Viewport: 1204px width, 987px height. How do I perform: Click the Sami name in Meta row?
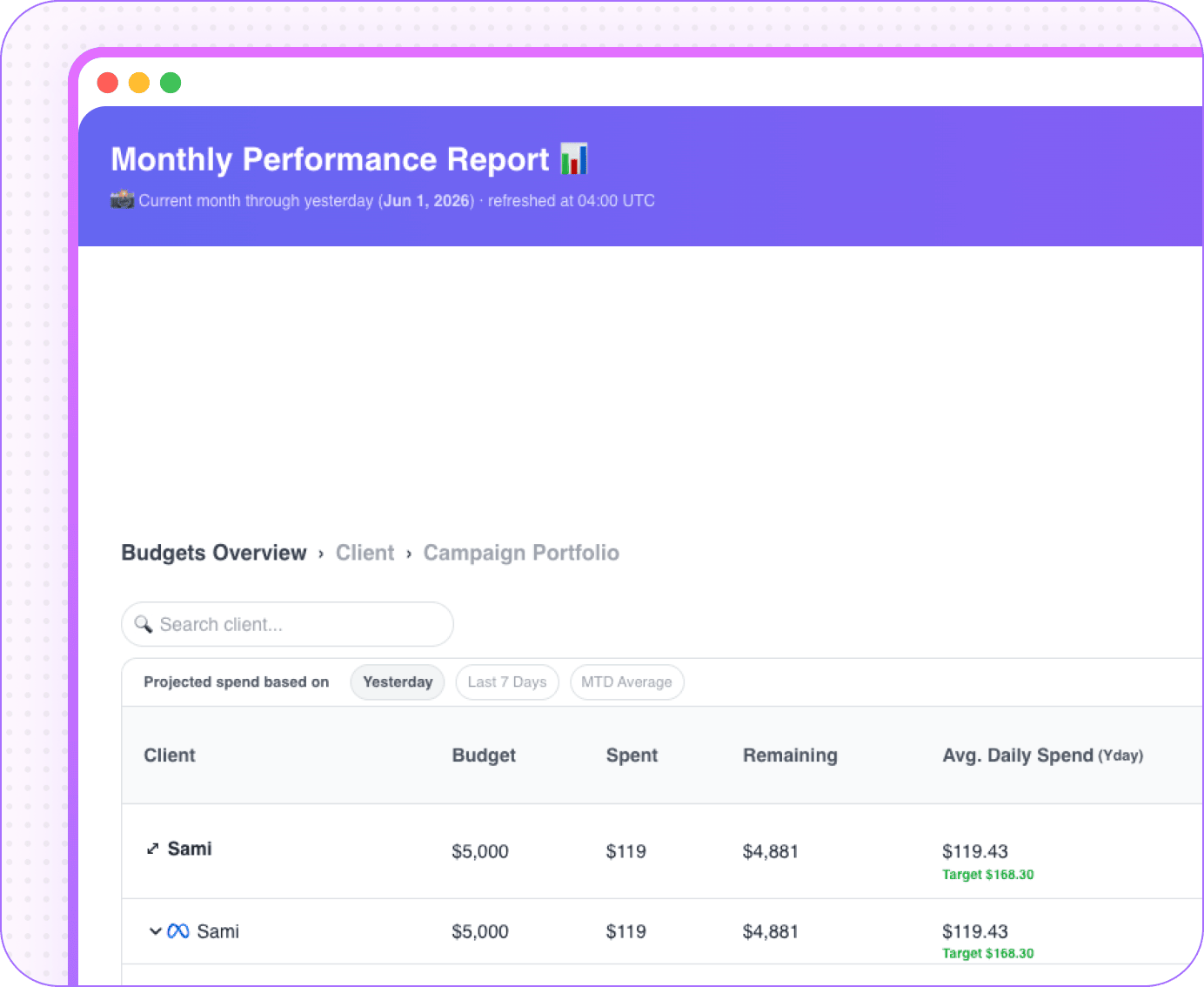(x=217, y=931)
